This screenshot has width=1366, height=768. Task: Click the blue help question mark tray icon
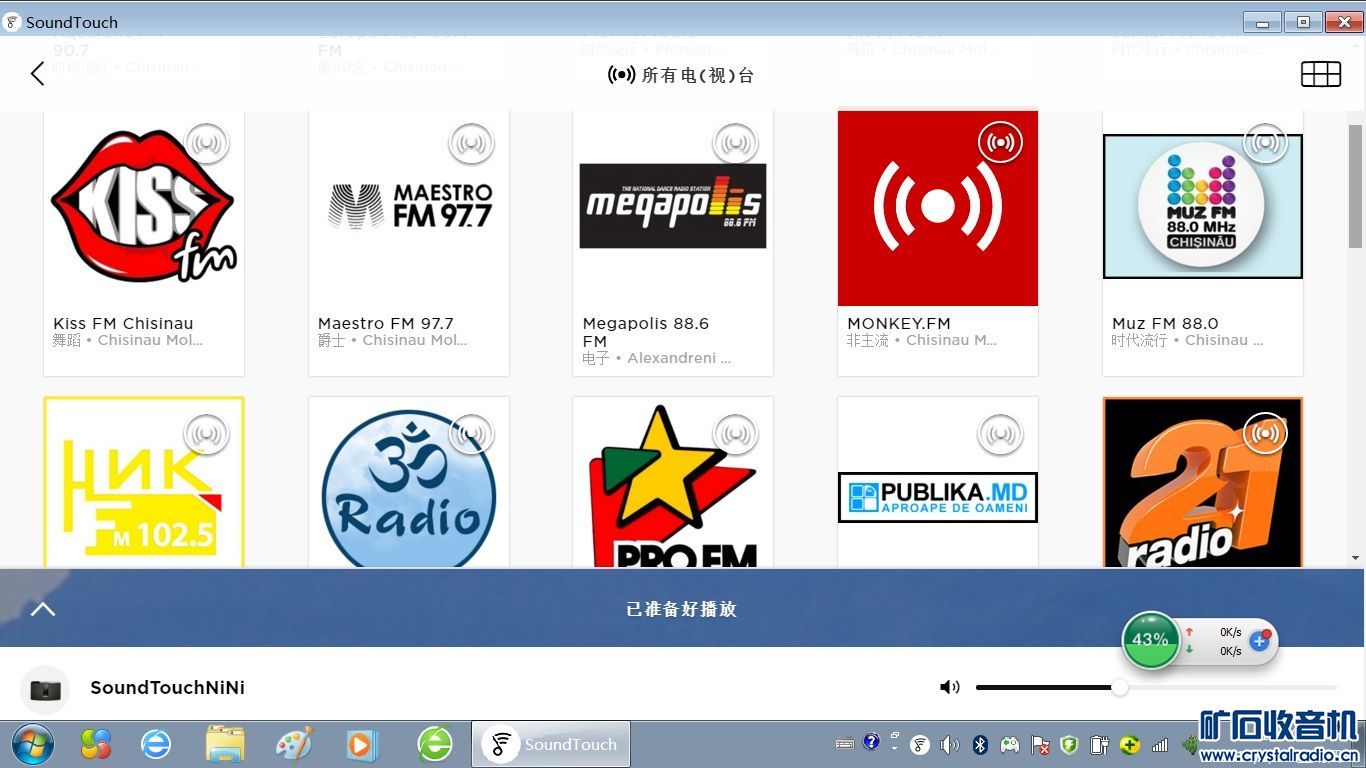pos(871,742)
